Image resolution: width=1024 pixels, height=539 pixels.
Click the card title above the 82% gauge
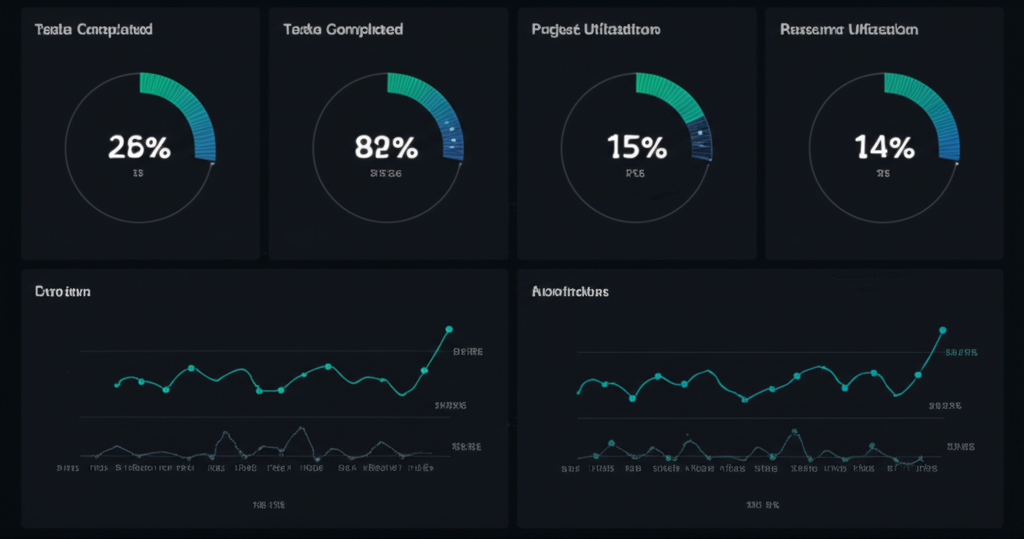point(343,30)
